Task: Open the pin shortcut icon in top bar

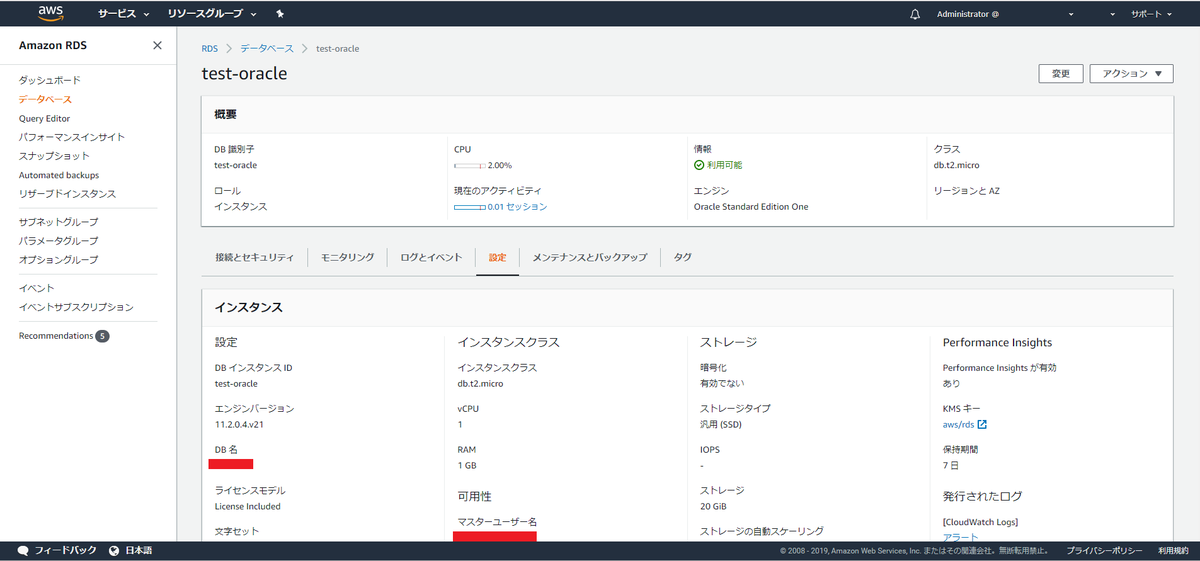Action: tap(280, 14)
